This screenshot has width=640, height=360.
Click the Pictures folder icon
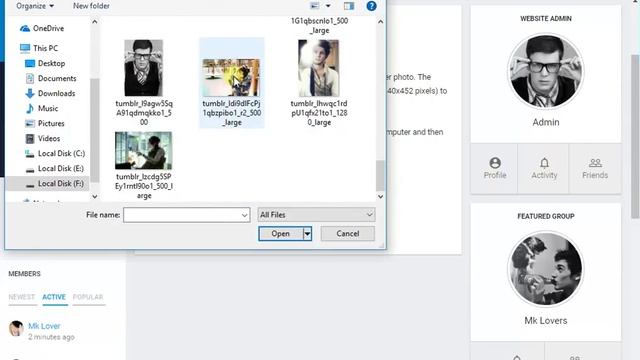click(x=30, y=123)
